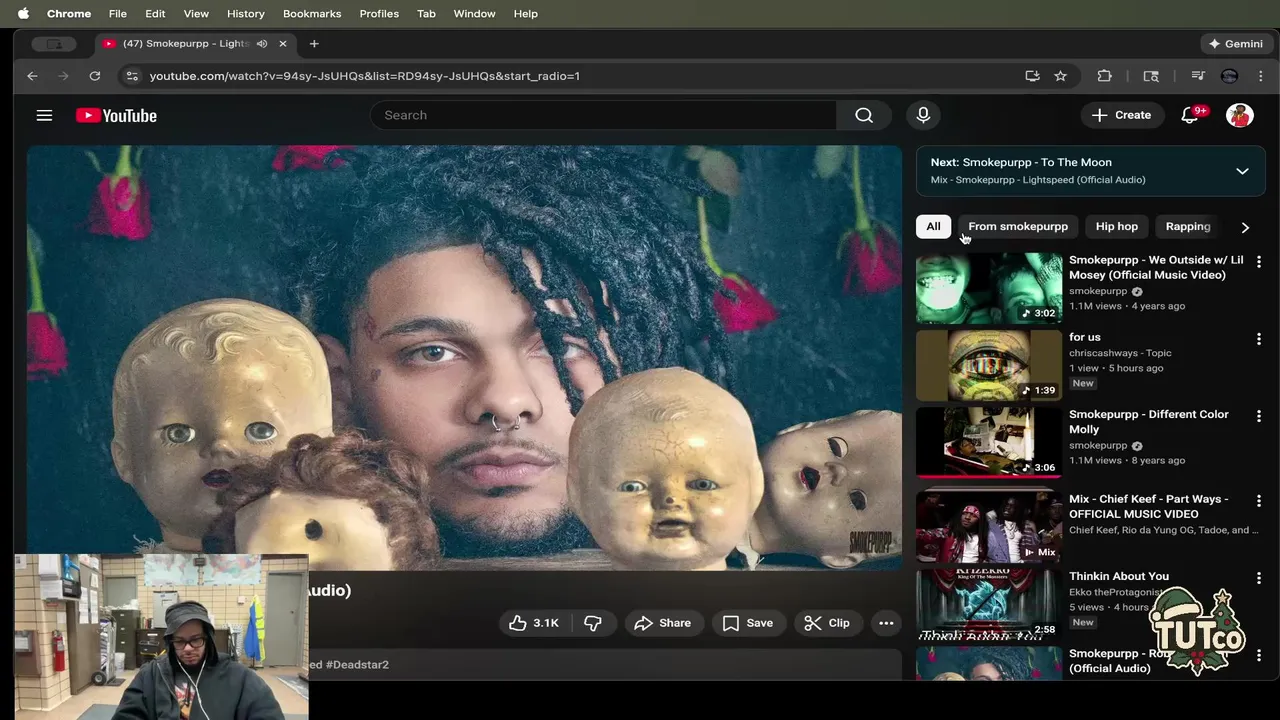Select the From smokepurpp chip
The width and height of the screenshot is (1280, 720).
pos(1018,226)
